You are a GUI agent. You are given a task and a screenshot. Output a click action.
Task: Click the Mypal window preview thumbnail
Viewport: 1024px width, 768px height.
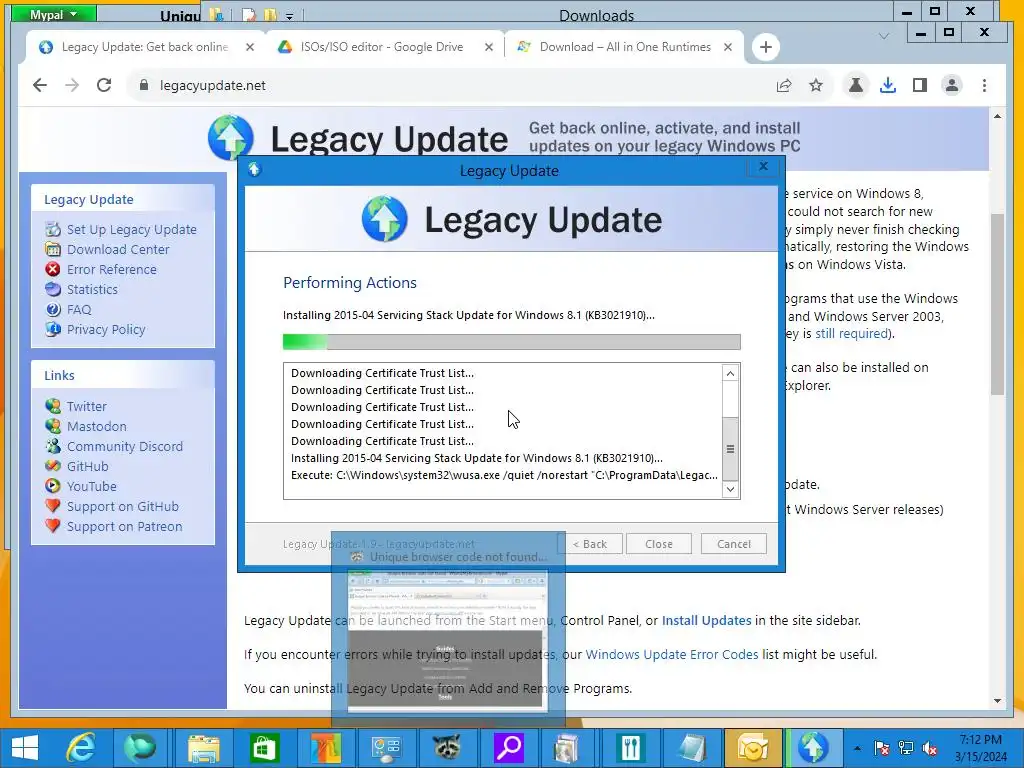coord(447,628)
